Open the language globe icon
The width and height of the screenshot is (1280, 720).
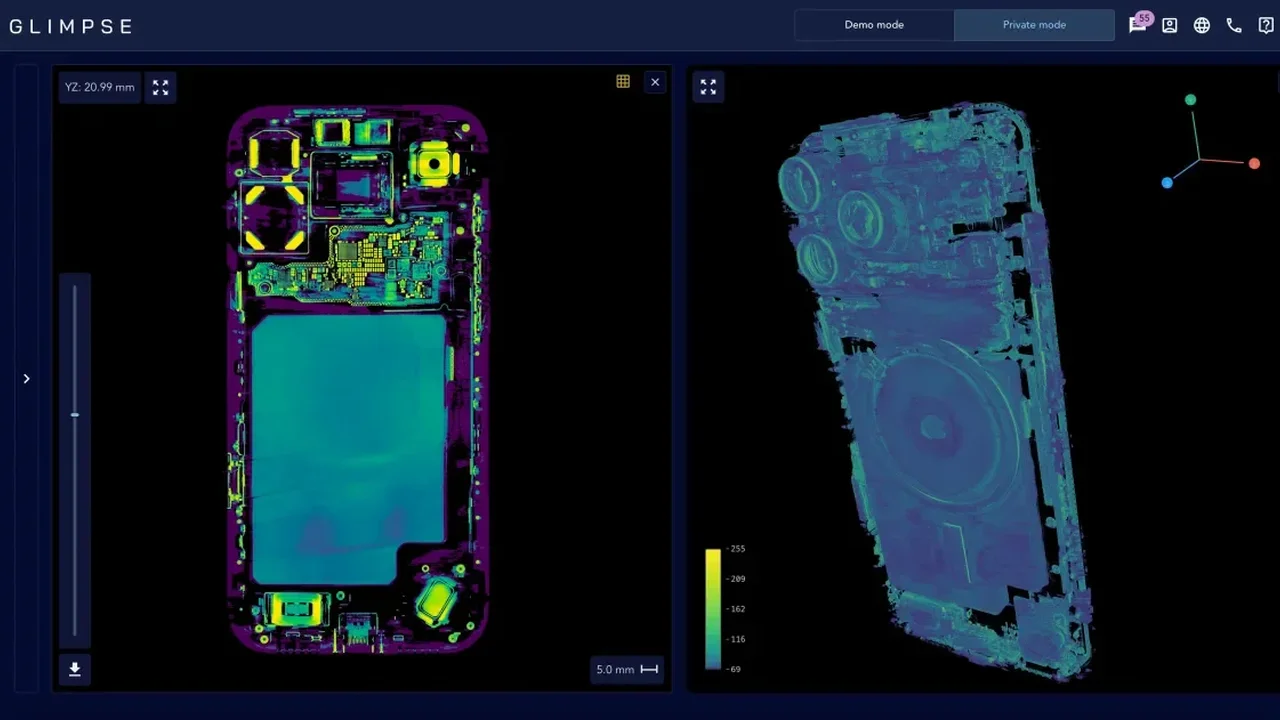point(1202,25)
